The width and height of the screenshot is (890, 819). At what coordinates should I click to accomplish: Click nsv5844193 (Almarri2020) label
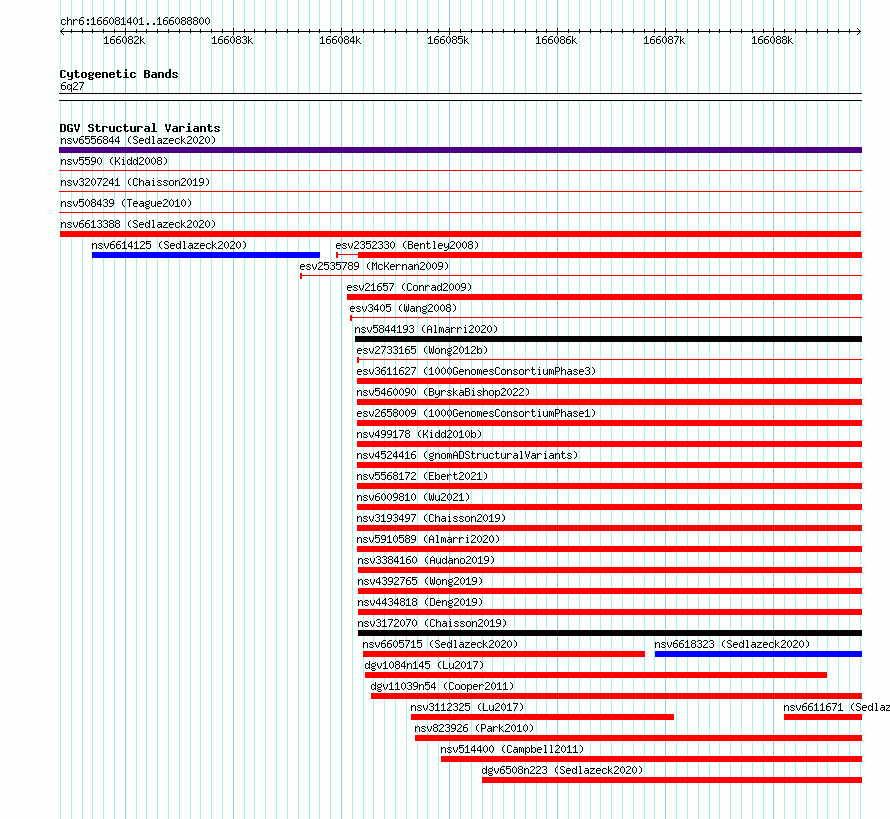(x=426, y=329)
